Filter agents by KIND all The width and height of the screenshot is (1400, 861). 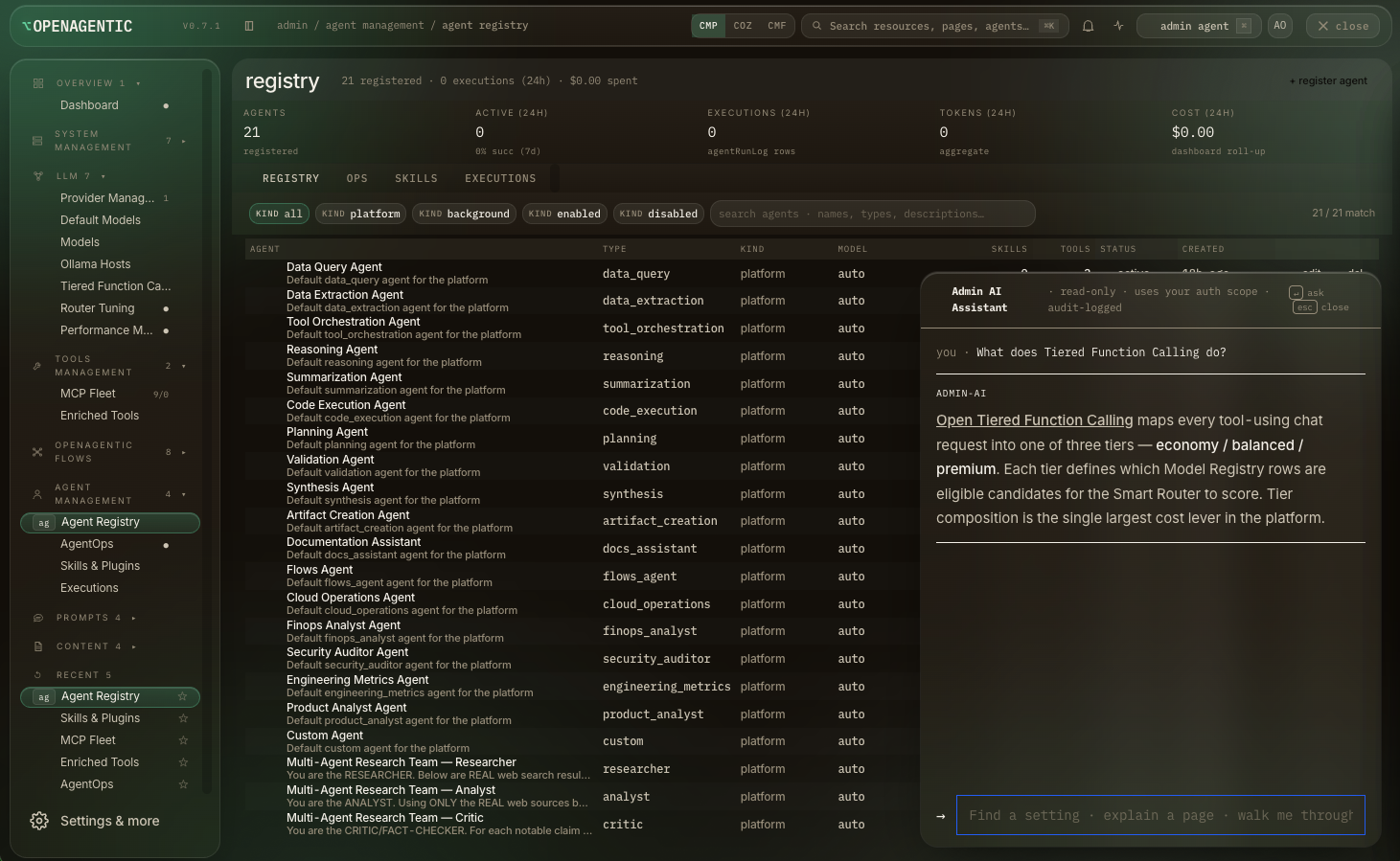tap(279, 214)
